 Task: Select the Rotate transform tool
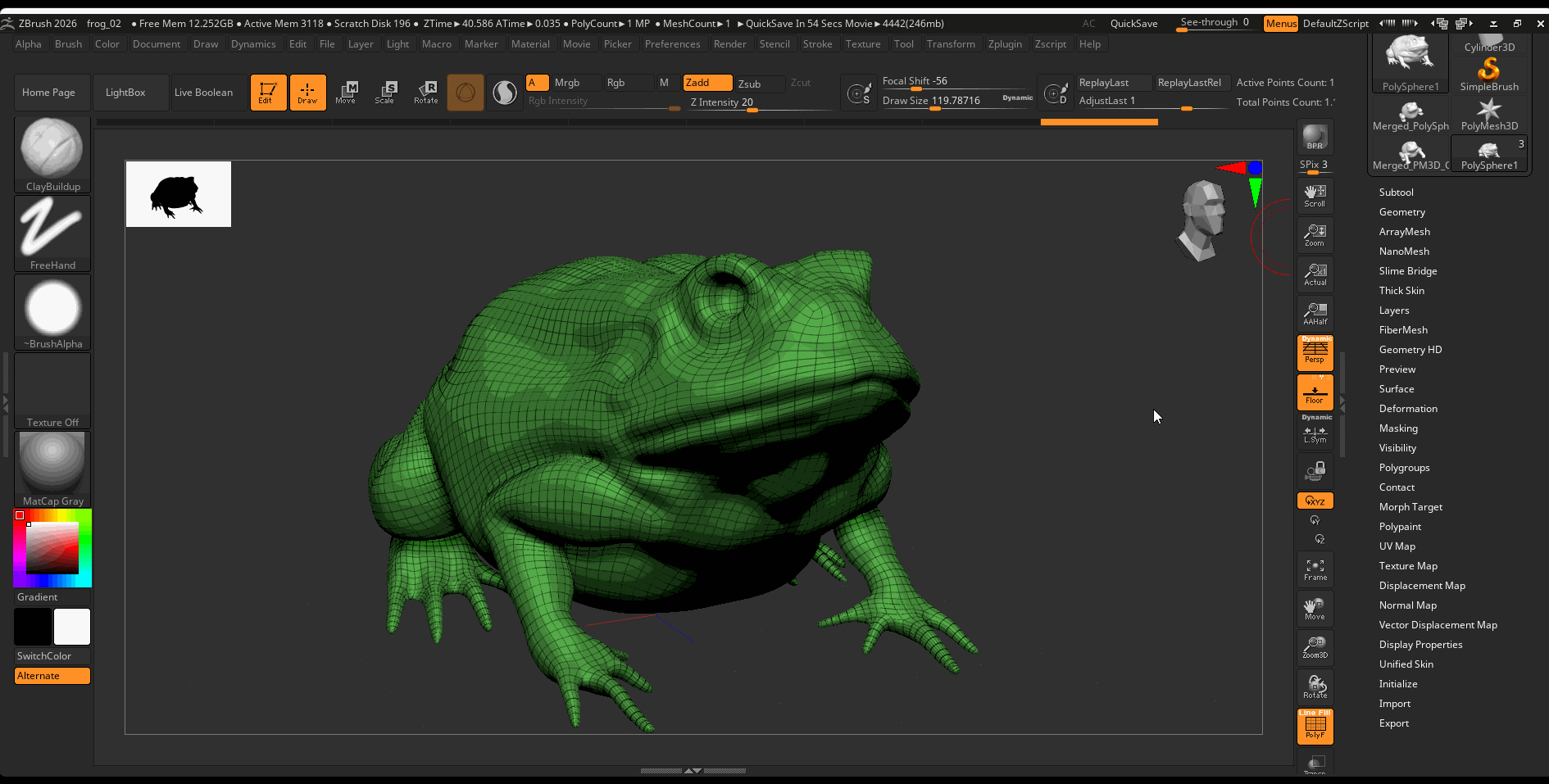click(x=425, y=92)
